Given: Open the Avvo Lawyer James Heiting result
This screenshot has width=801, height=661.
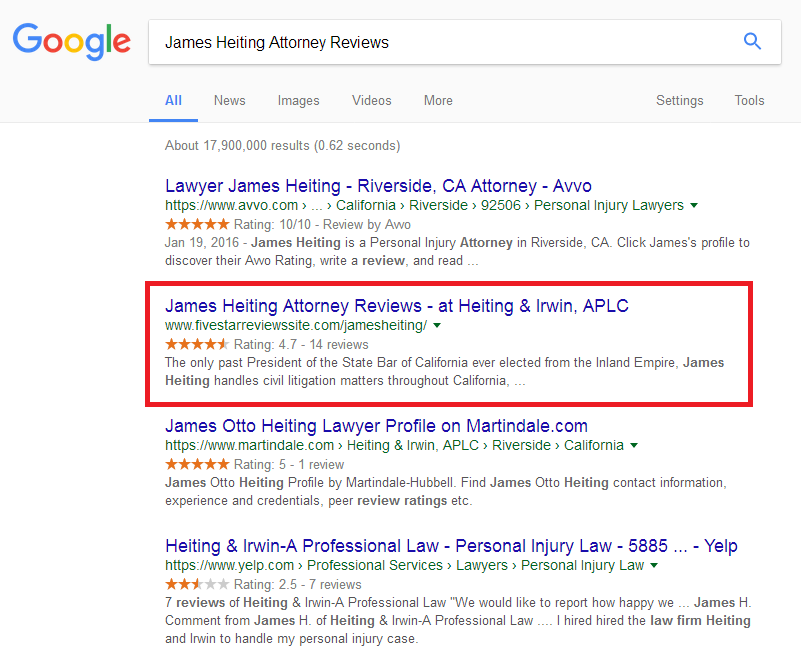Looking at the screenshot, I should click(x=378, y=186).
